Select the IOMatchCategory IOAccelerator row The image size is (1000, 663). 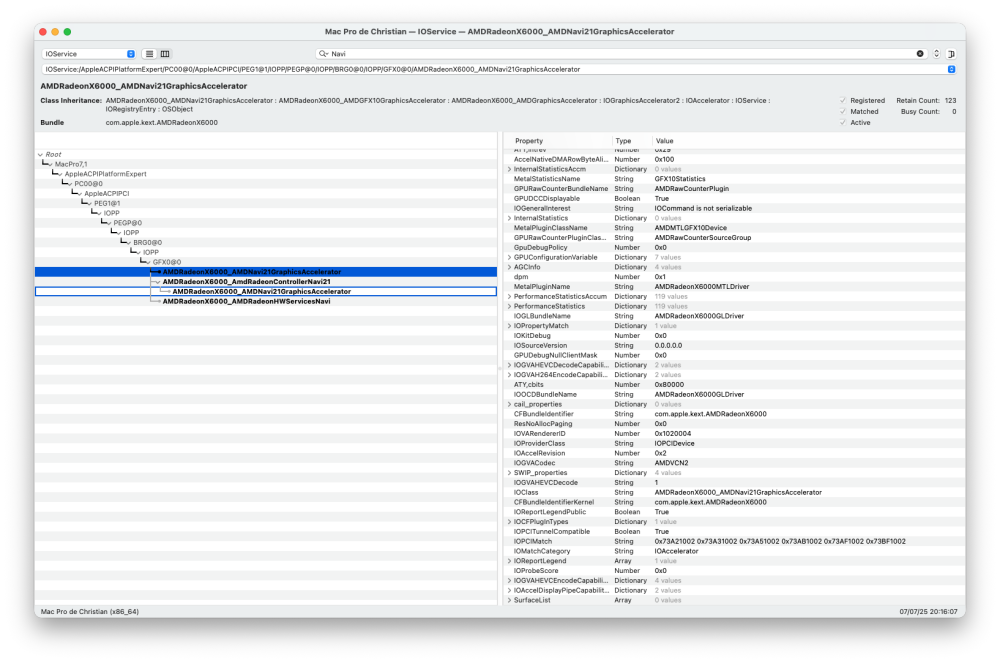click(x=733, y=551)
